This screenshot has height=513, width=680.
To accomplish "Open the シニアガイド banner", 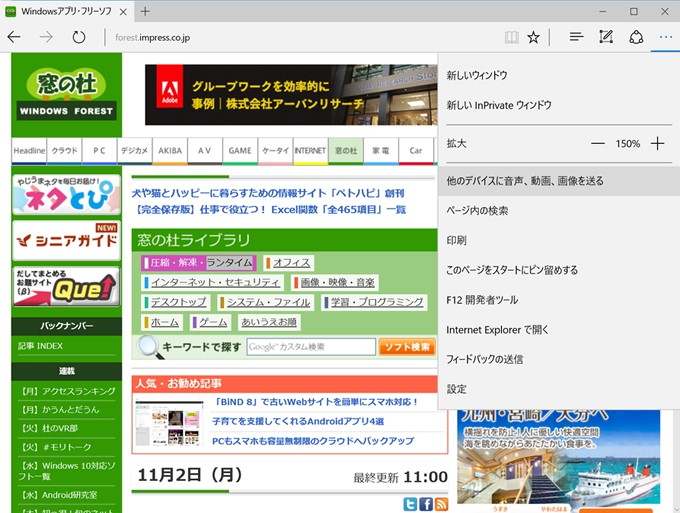I will [x=66, y=241].
